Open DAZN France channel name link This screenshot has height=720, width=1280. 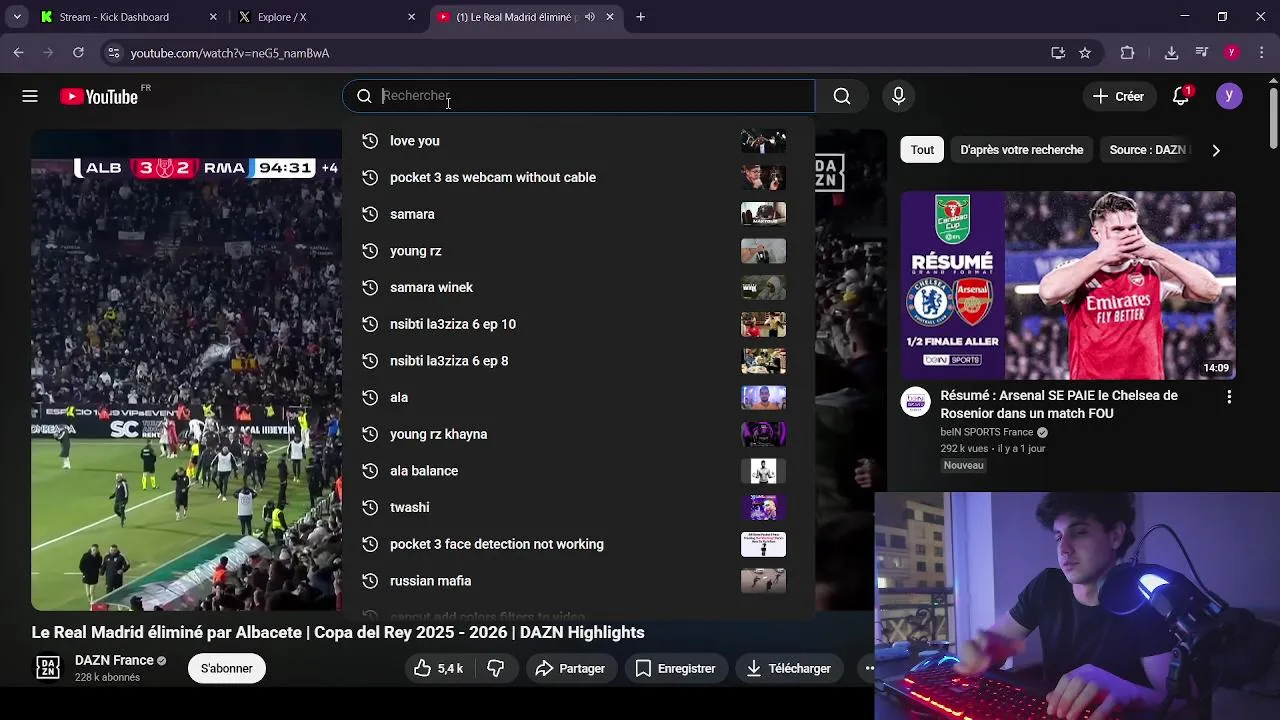[114, 660]
